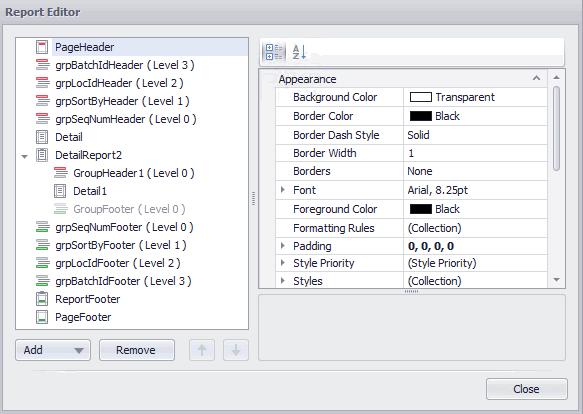583x414 pixels.
Task: Expand the Font property
Action: [x=283, y=190]
